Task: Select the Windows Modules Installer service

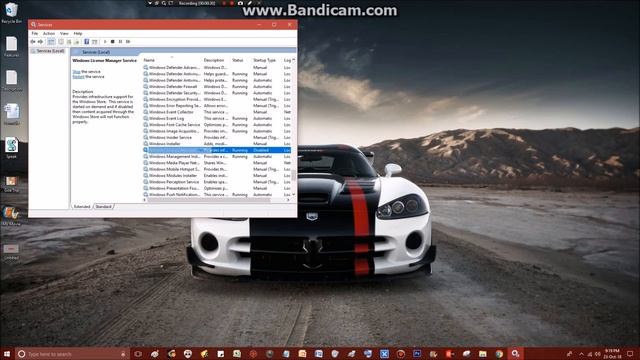Action: (217, 176)
